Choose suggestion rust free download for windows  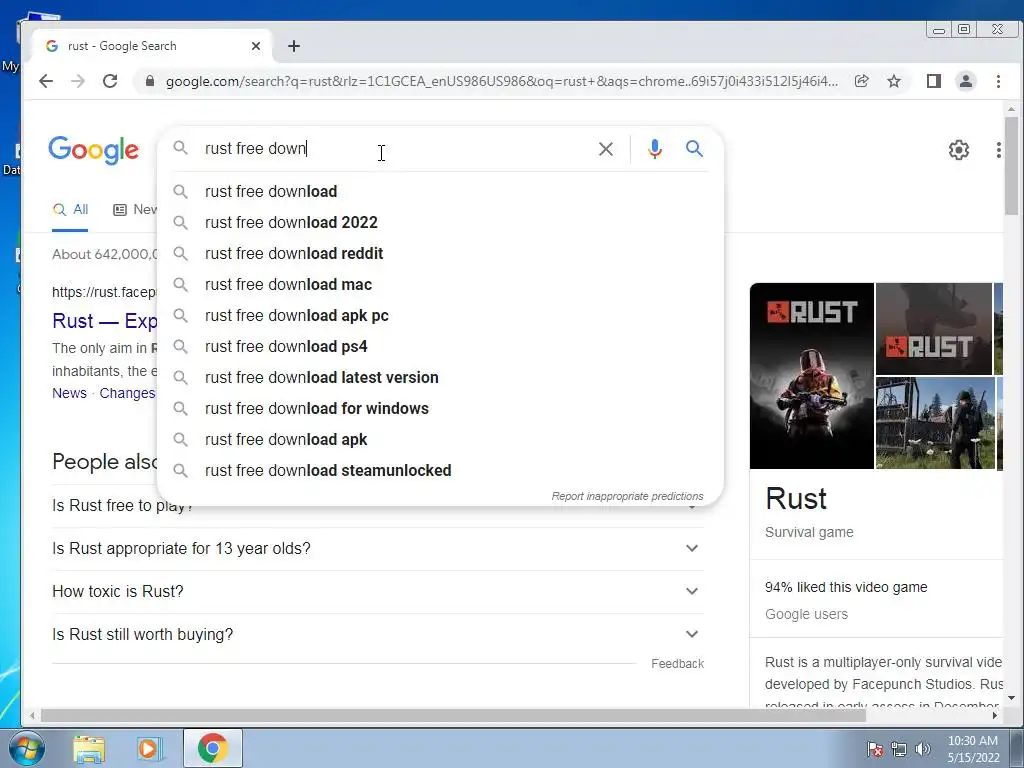440,409
